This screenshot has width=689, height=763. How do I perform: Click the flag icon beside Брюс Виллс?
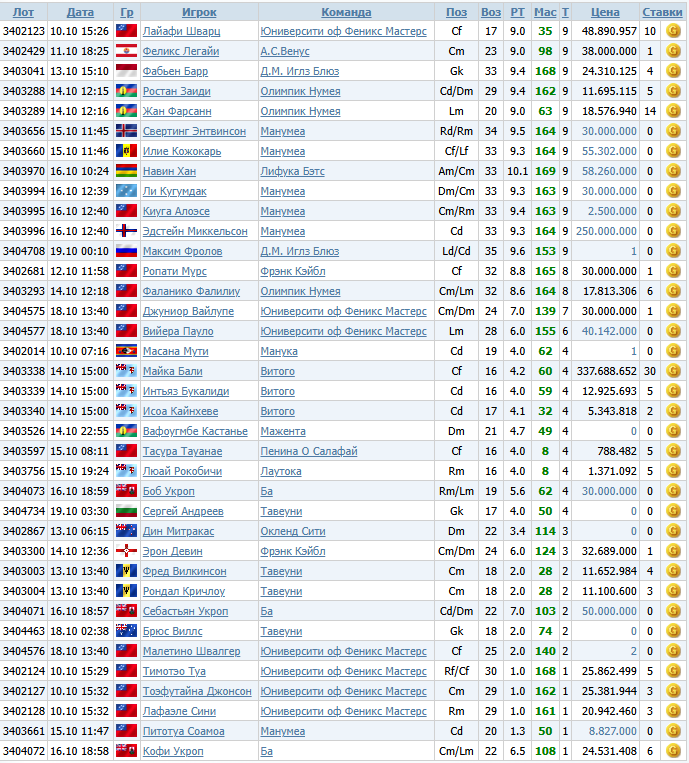point(126,631)
